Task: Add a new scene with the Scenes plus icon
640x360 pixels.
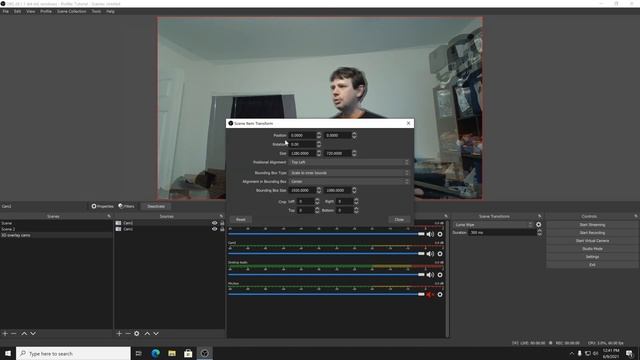Action: pyautogui.click(x=5, y=333)
